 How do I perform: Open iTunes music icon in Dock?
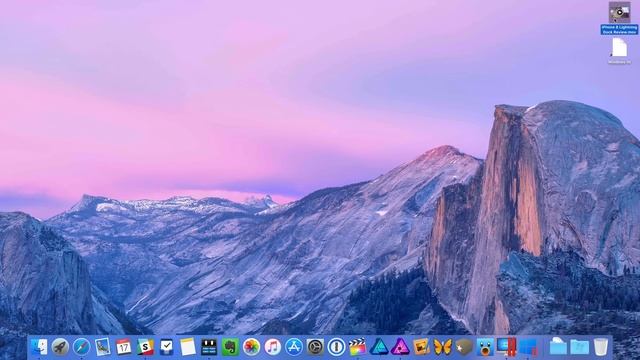(x=273, y=347)
